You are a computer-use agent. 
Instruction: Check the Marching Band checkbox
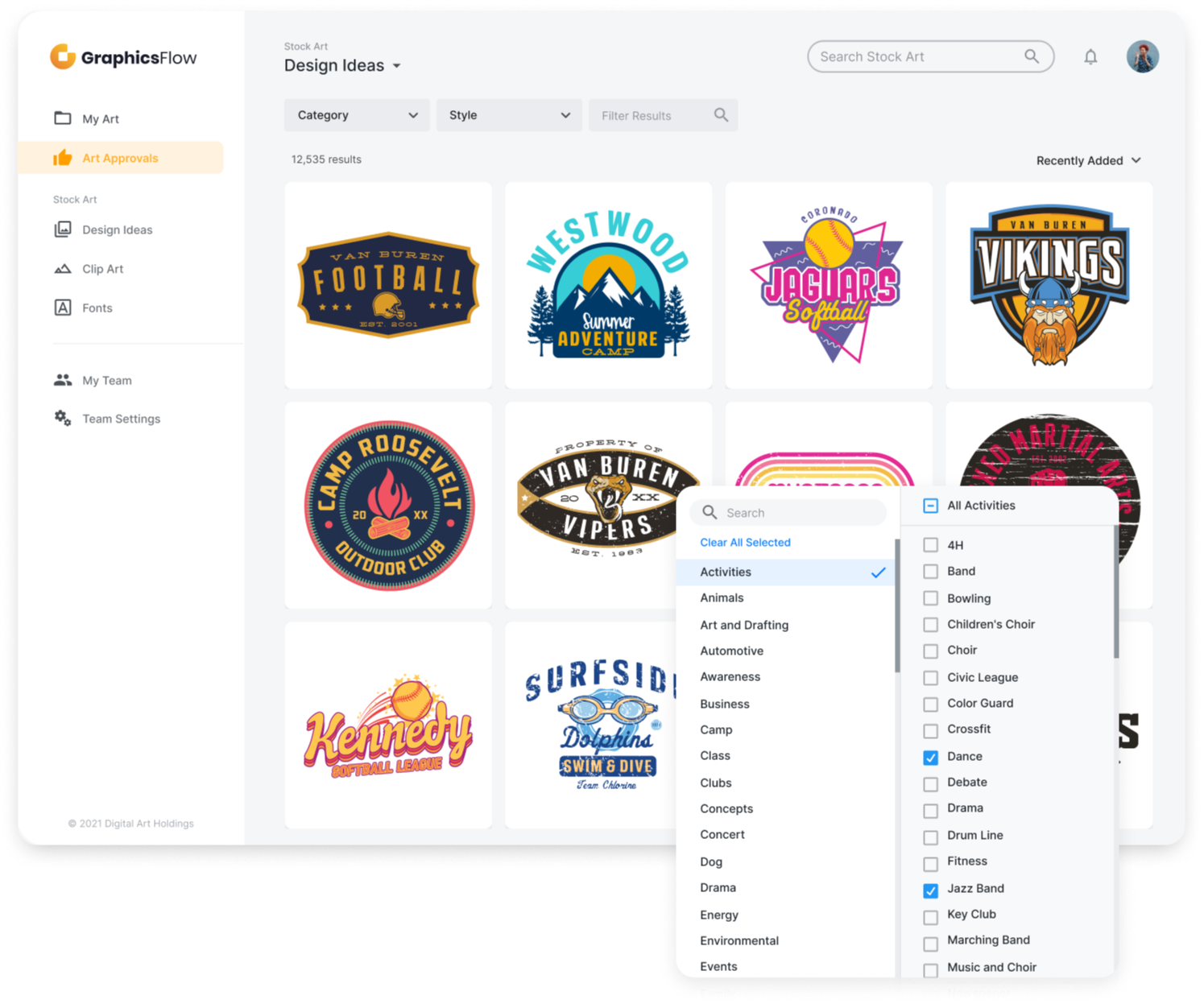pos(930,942)
